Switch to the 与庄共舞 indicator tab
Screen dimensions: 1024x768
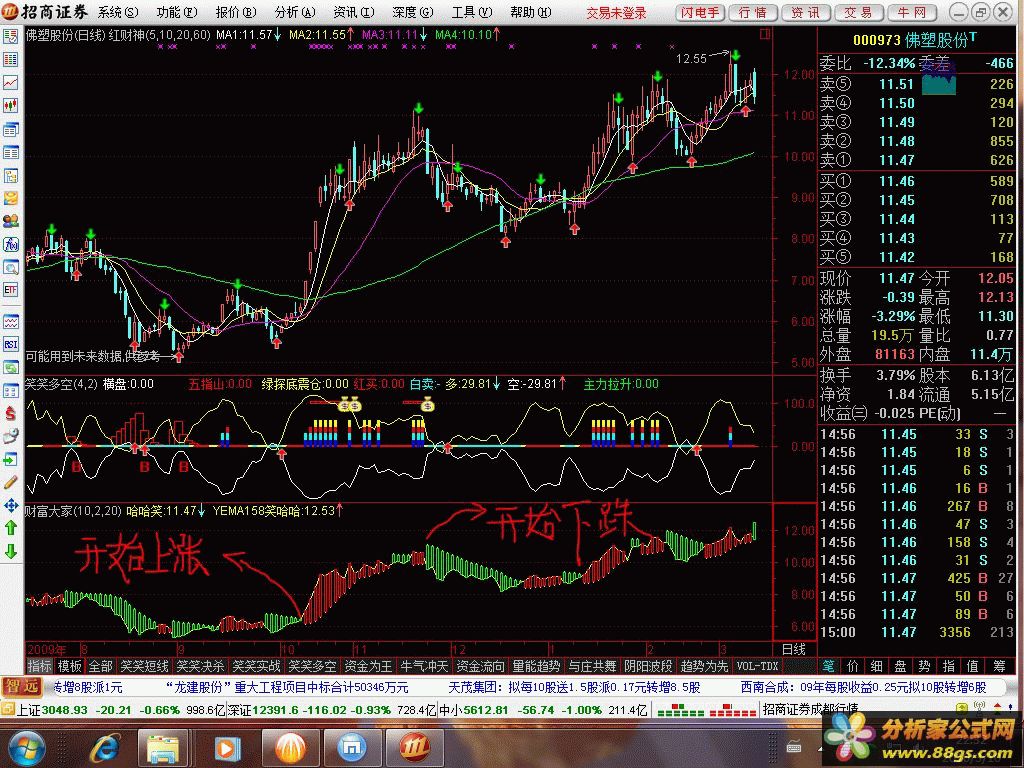tap(592, 666)
